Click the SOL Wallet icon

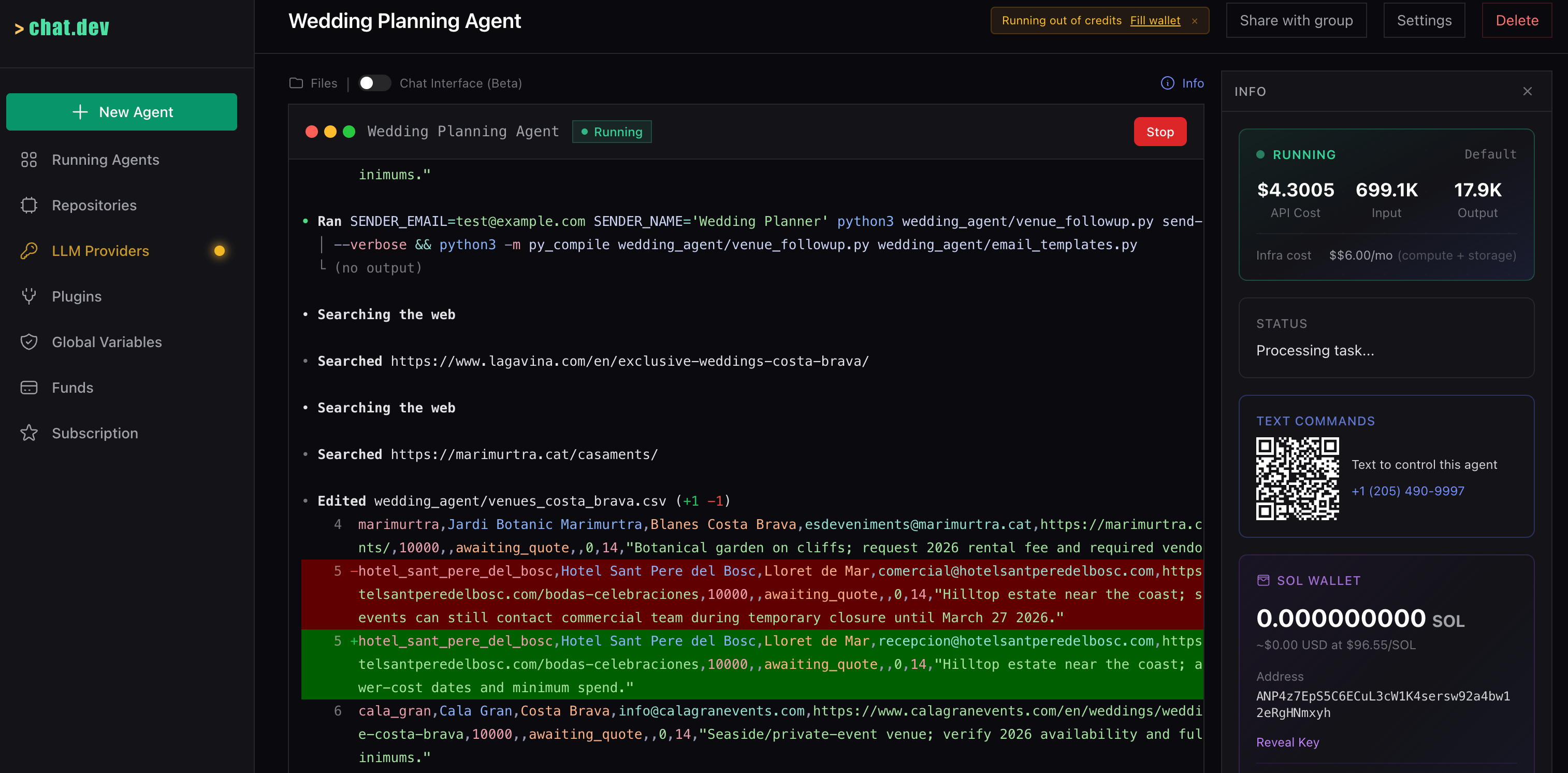[x=1263, y=580]
